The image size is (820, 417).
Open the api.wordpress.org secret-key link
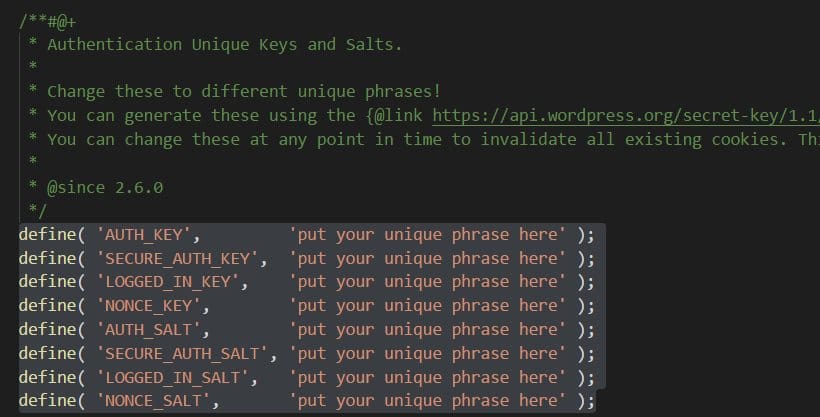click(x=626, y=116)
